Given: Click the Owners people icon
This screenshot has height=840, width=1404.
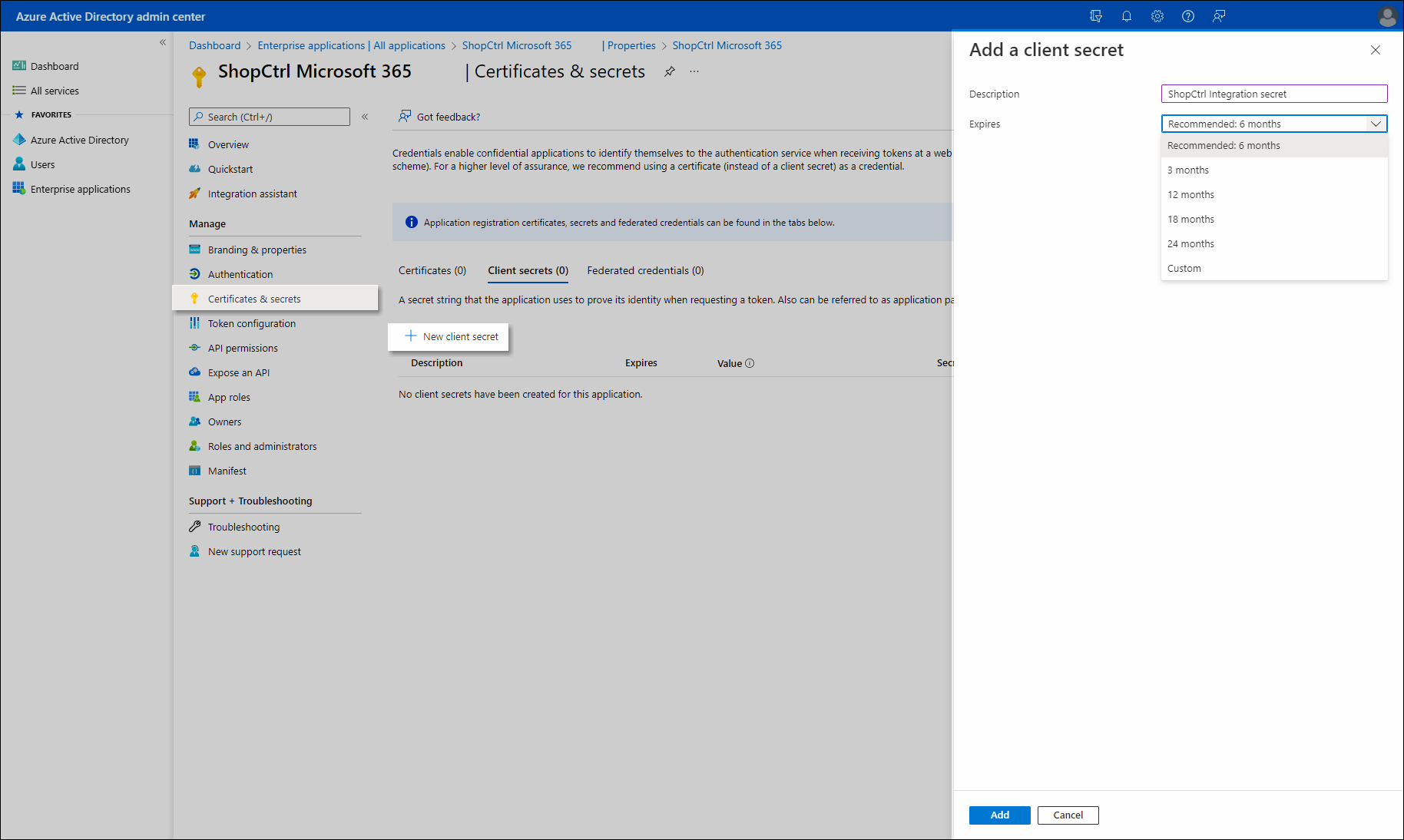Looking at the screenshot, I should (194, 422).
